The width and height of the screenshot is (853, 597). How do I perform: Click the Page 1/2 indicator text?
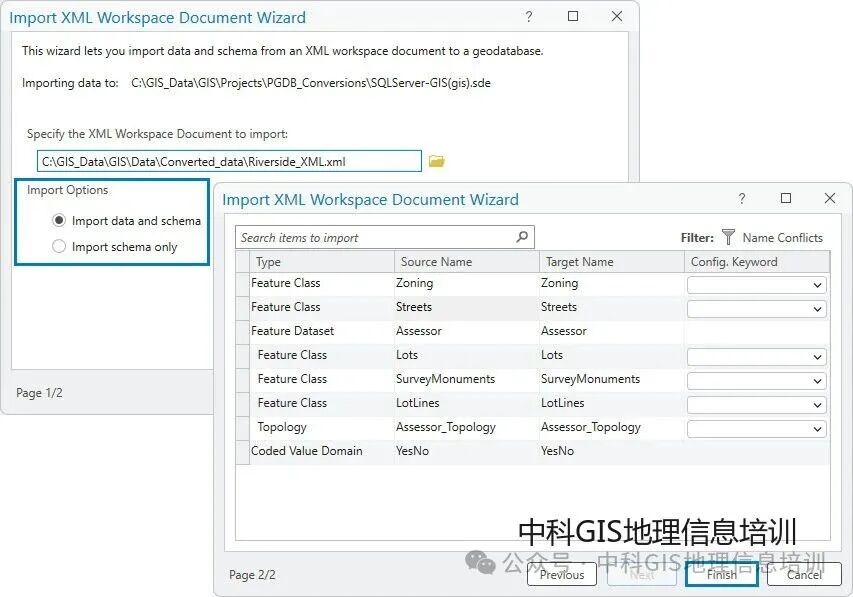coord(39,392)
